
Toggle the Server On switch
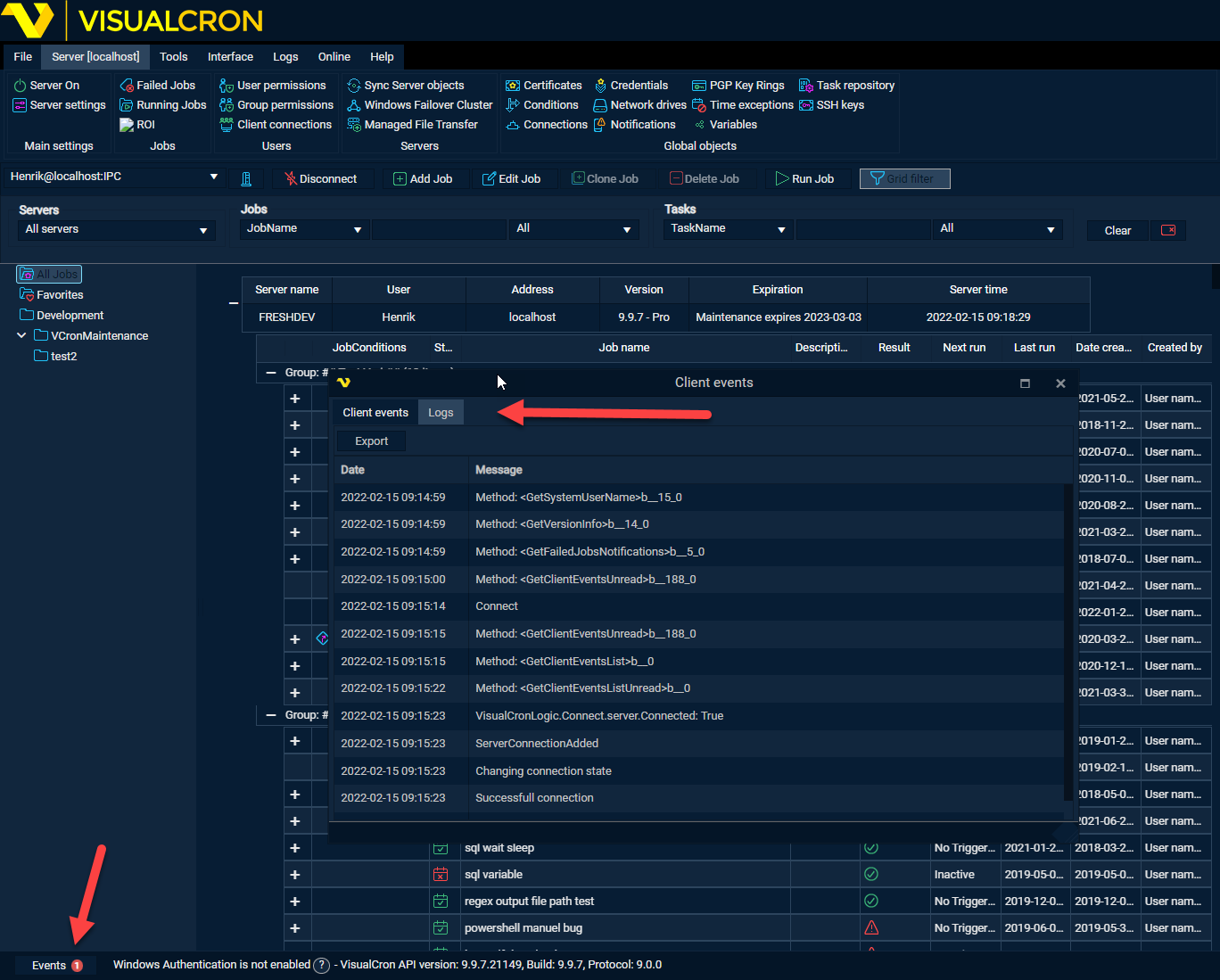[46, 86]
